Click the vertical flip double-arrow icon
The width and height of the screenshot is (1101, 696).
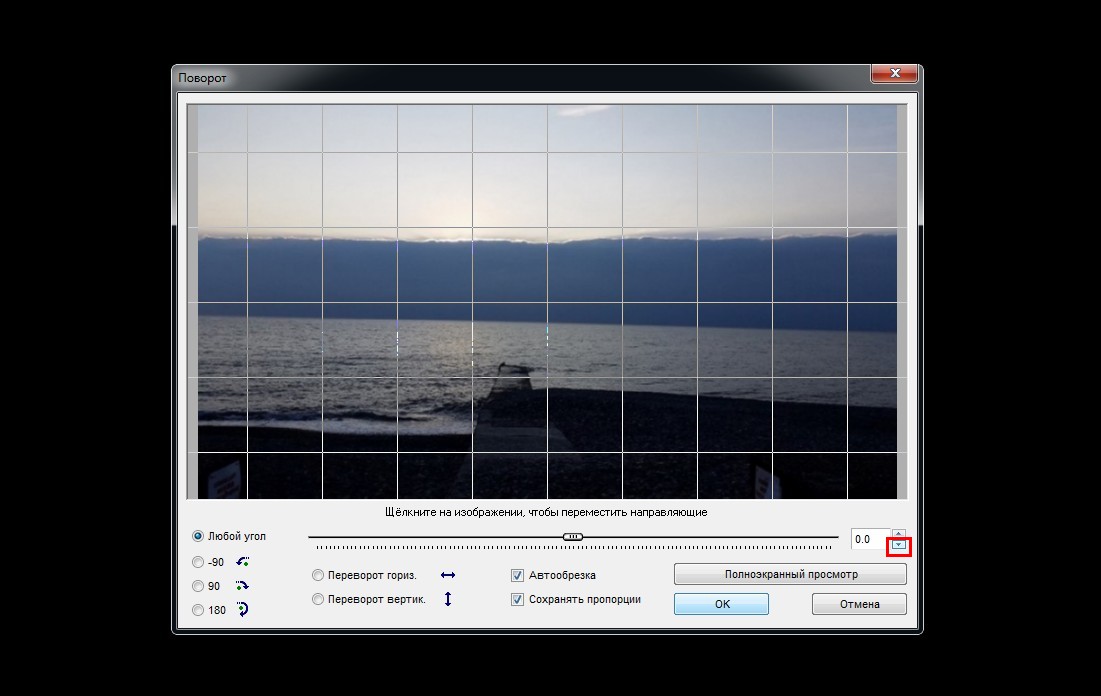click(x=448, y=599)
